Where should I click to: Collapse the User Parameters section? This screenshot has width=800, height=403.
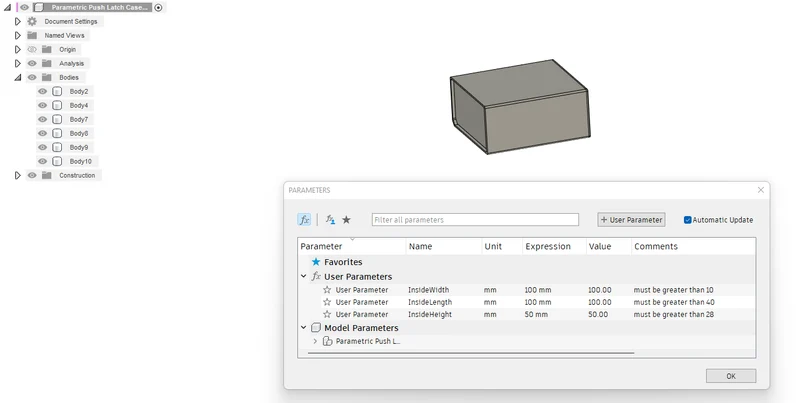pyautogui.click(x=304, y=276)
